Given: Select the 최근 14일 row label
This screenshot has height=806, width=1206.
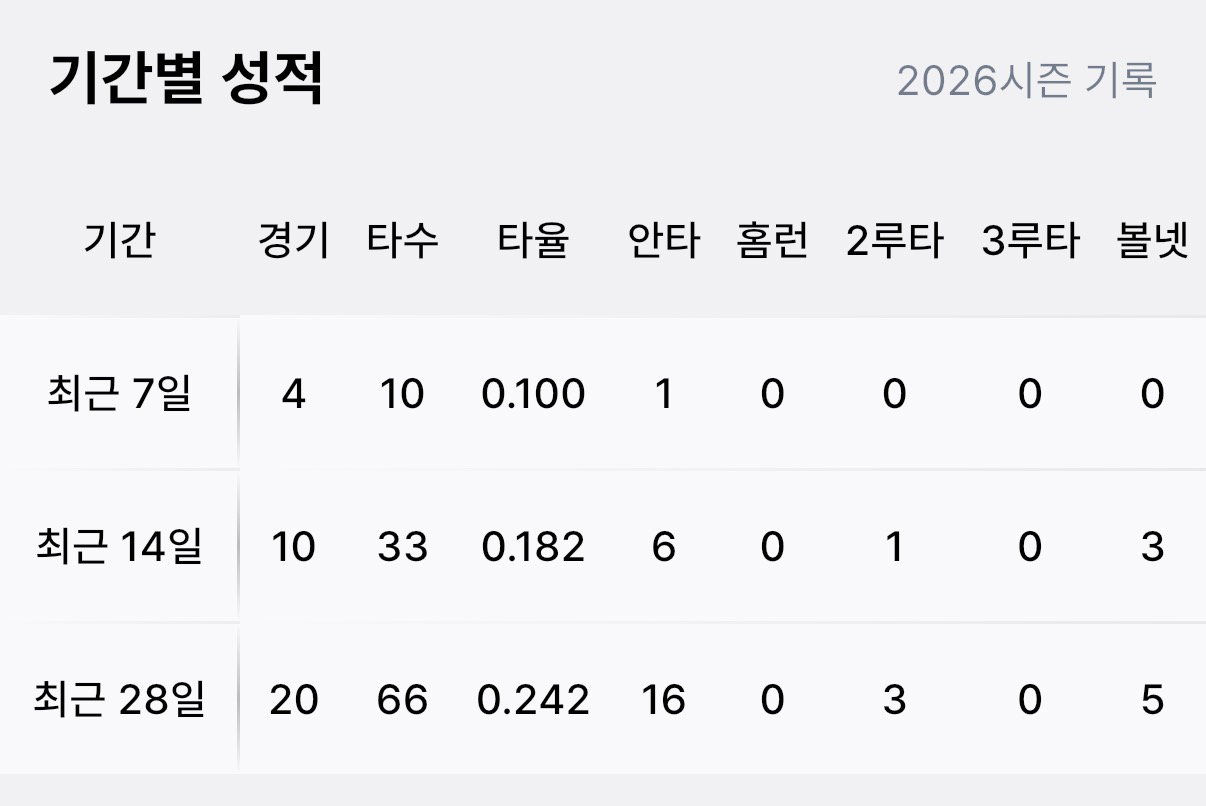Looking at the screenshot, I should (x=119, y=547).
